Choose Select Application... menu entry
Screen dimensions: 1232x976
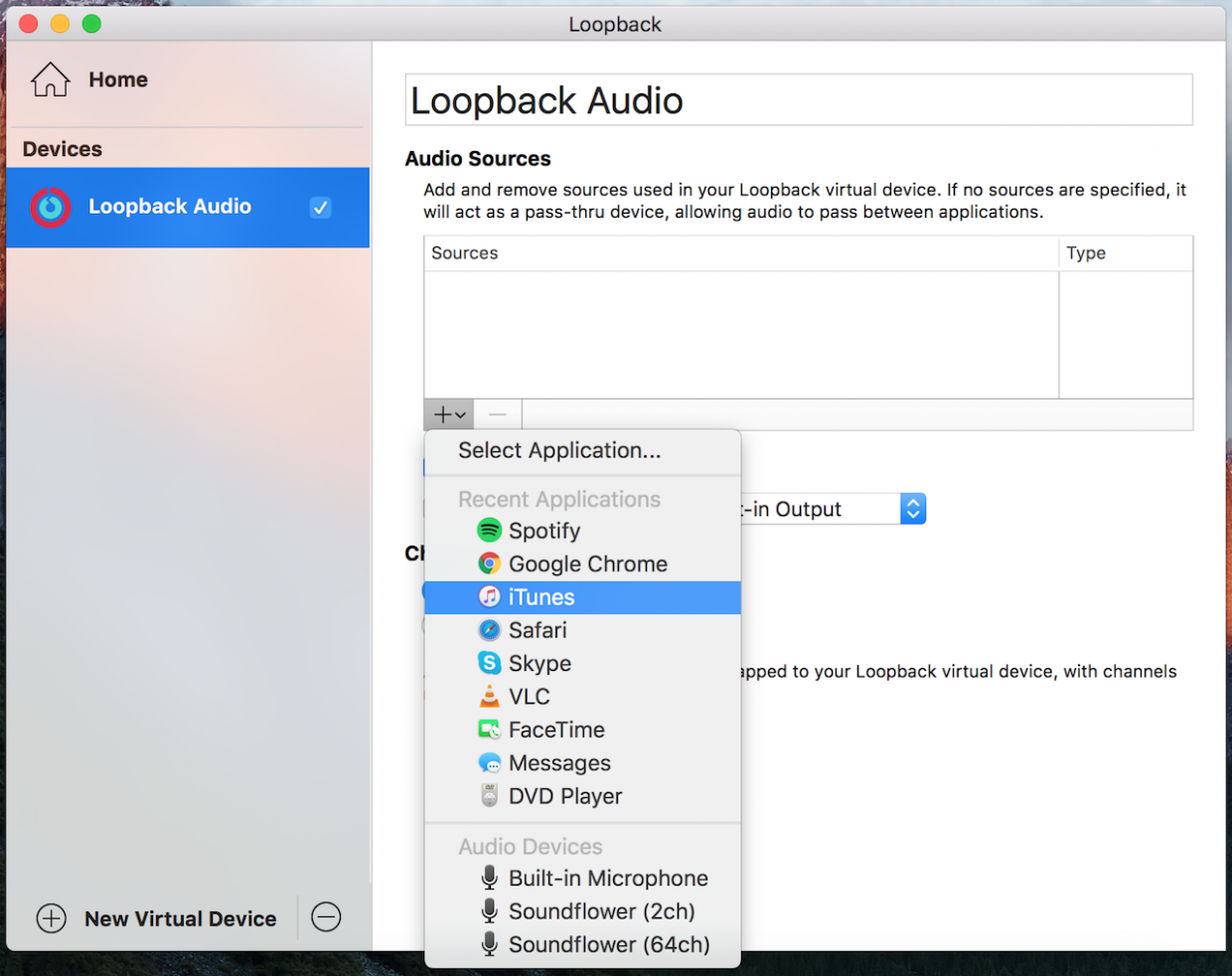point(582,451)
